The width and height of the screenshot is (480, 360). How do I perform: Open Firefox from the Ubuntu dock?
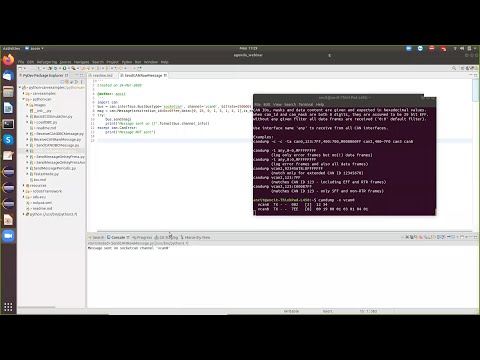point(8,60)
